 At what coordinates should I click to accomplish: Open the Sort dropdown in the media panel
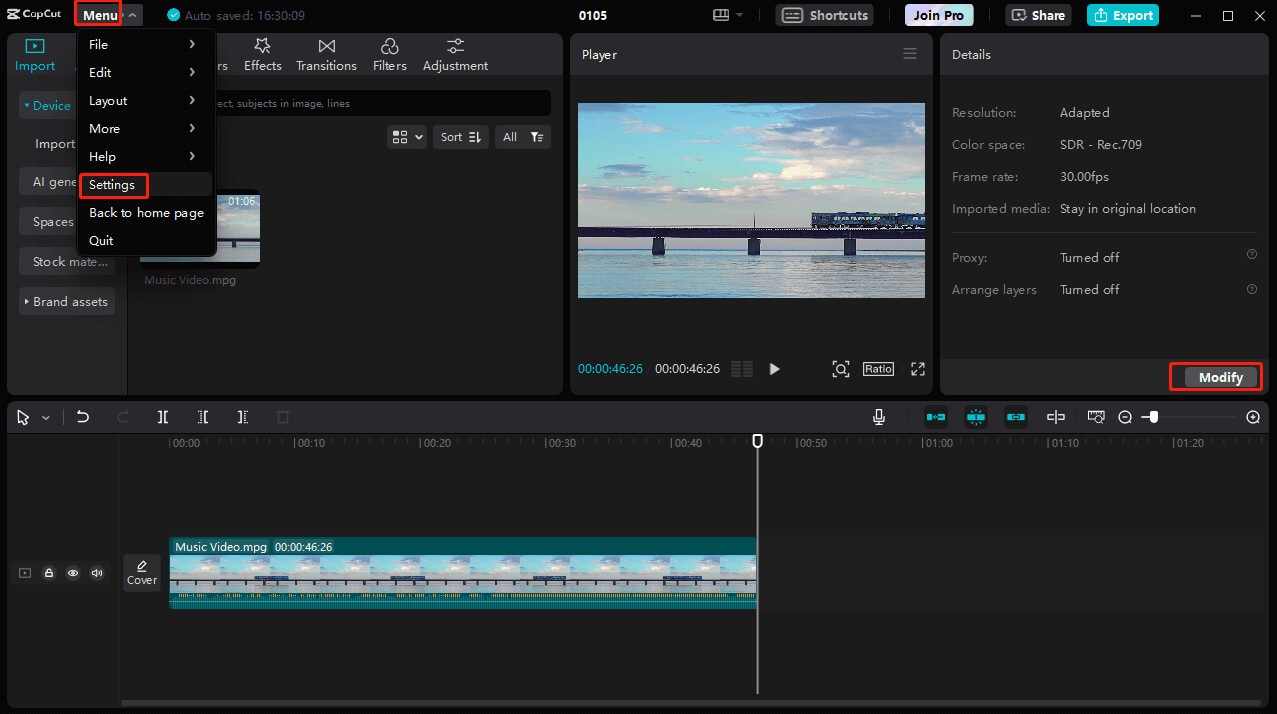(x=460, y=137)
